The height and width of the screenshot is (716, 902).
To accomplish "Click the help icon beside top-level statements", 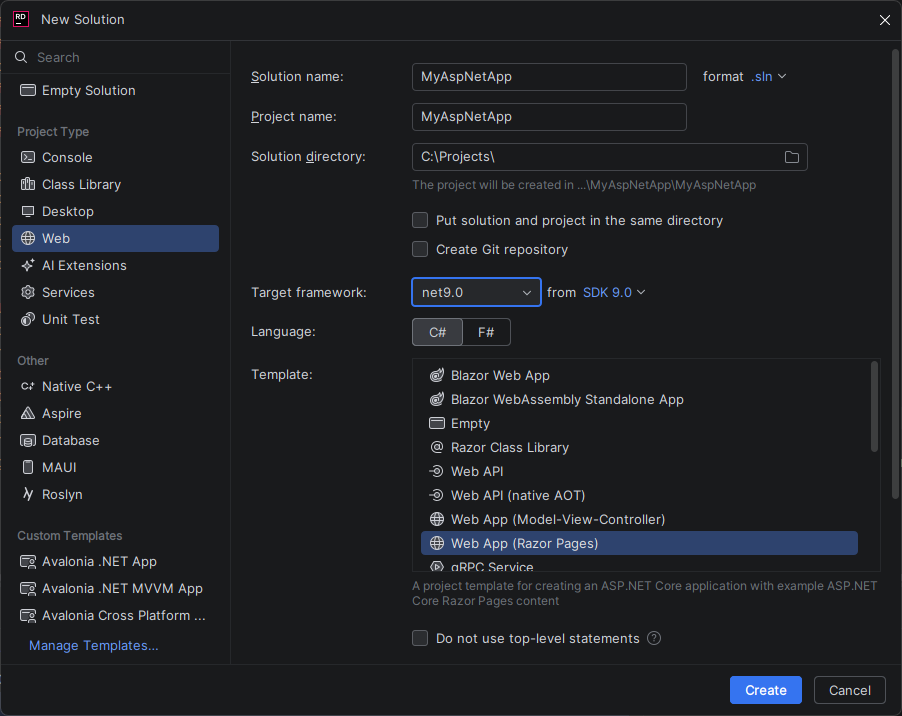I will coord(653,638).
